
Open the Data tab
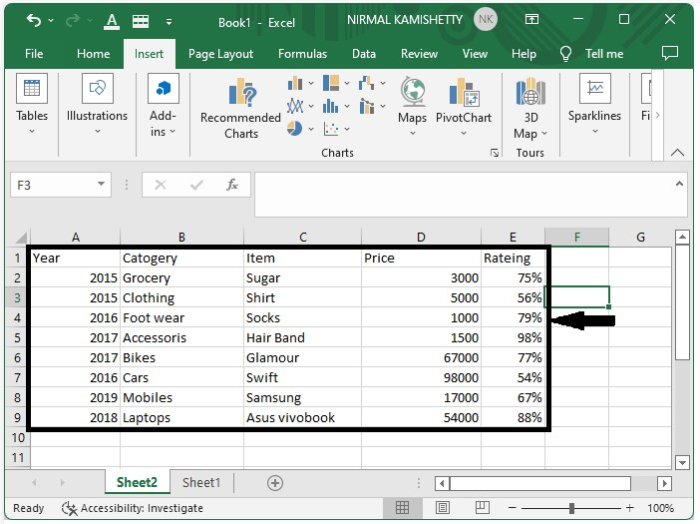coord(364,54)
